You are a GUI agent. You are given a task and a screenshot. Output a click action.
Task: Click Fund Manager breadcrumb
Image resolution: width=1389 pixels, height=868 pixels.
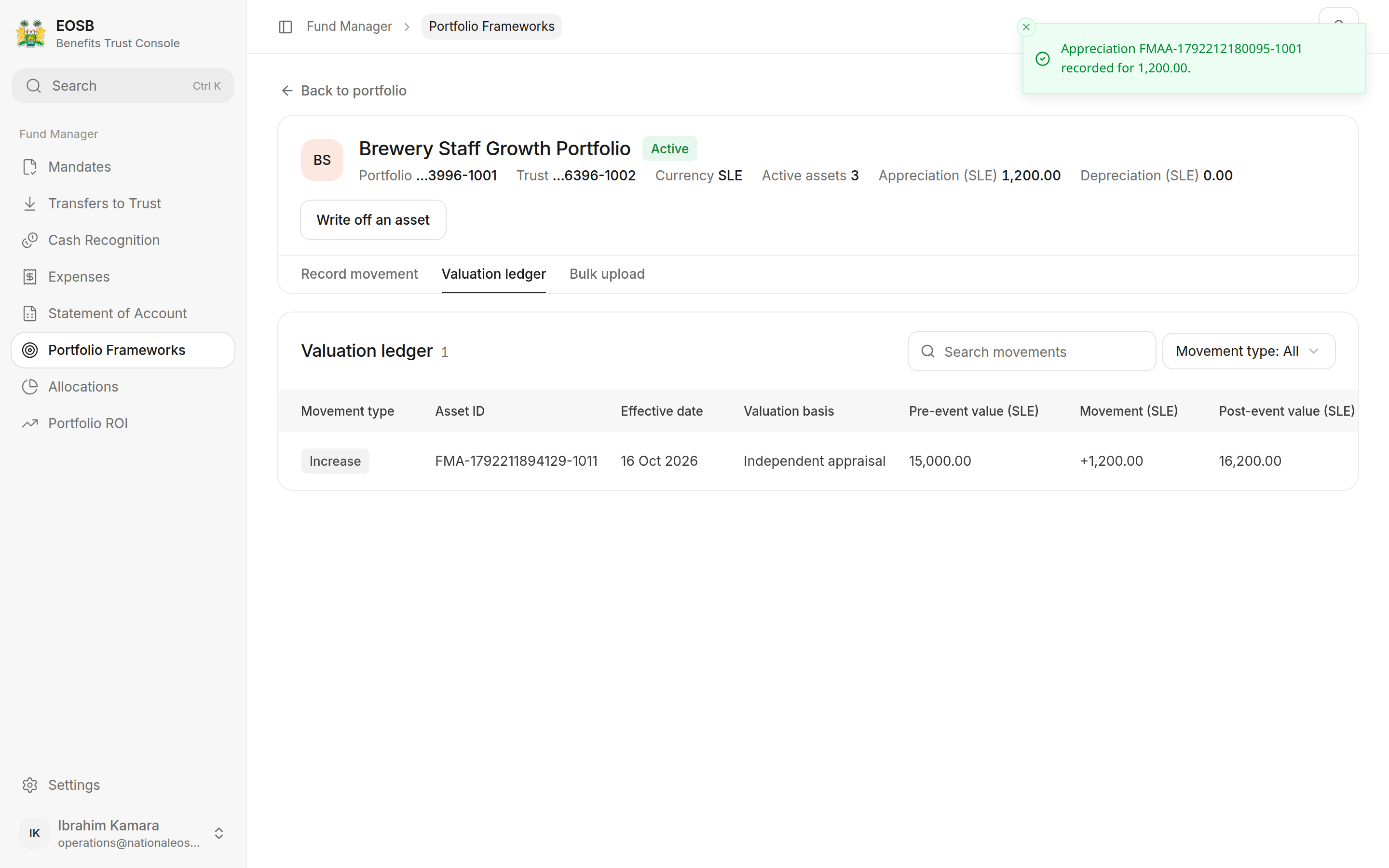pos(349,27)
